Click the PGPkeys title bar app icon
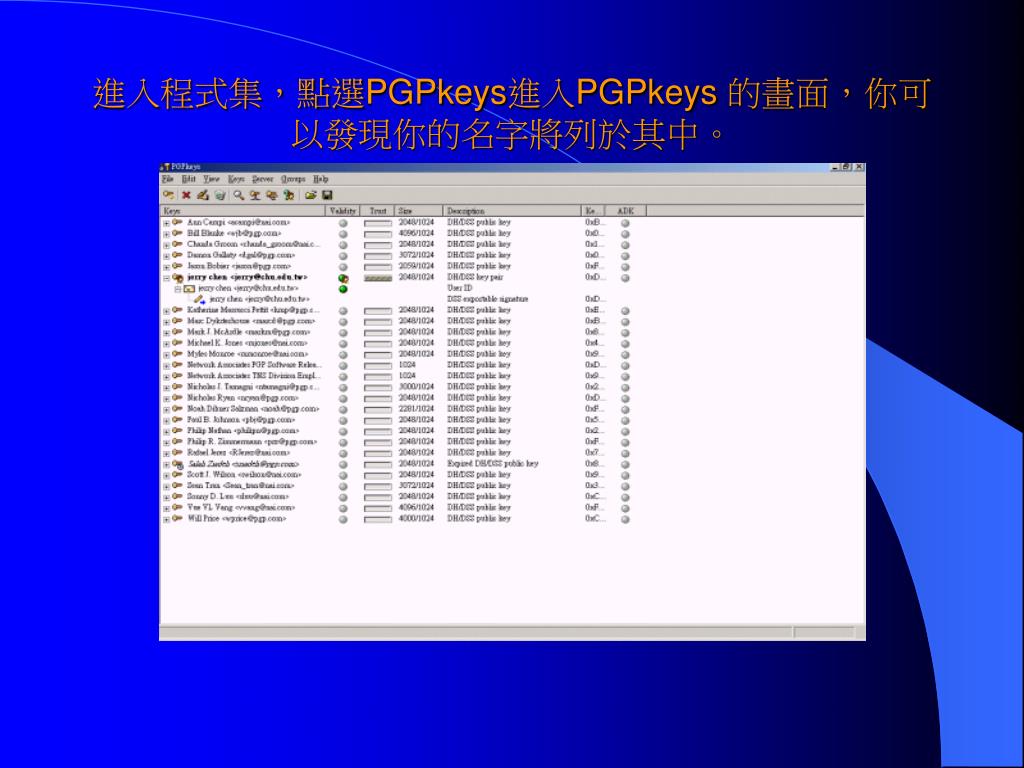The image size is (1024, 768). coord(165,167)
